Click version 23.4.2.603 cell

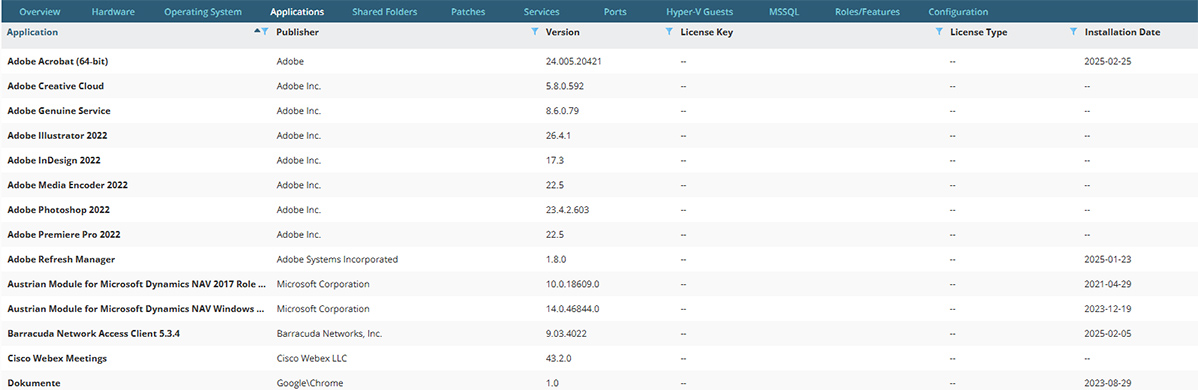click(568, 210)
